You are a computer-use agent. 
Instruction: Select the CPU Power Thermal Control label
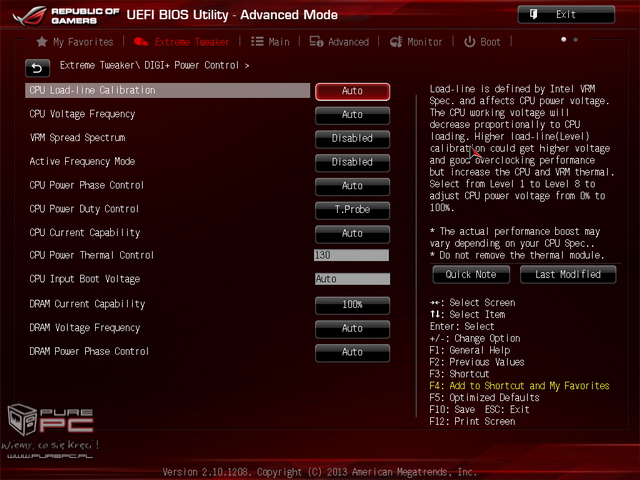click(91, 256)
